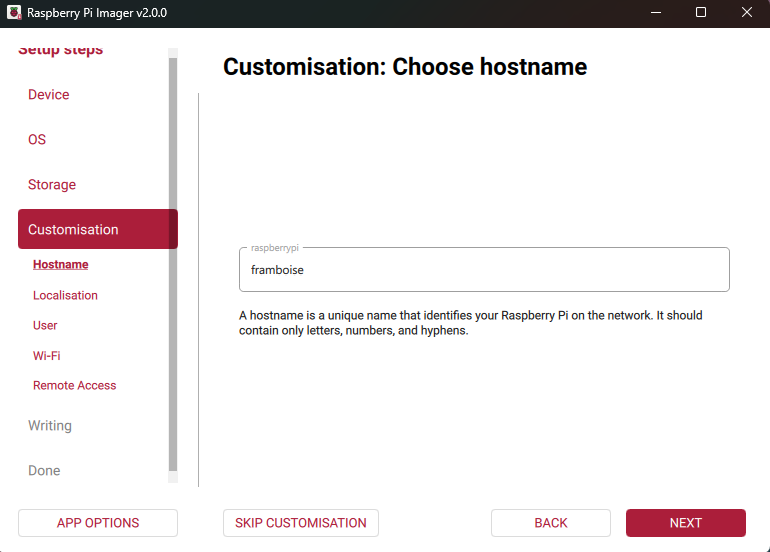The width and height of the screenshot is (770, 552).
Task: Minimize the Raspberry Pi Imager window
Action: point(655,13)
